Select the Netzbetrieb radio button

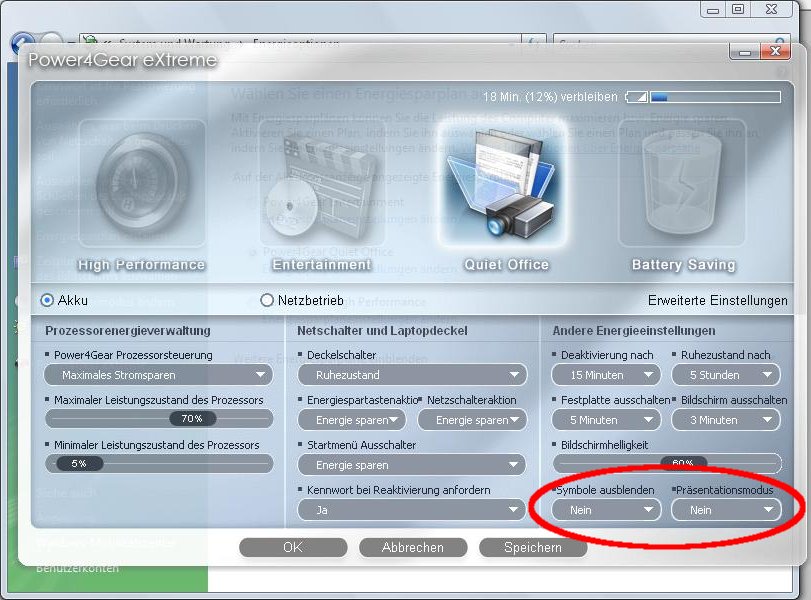[x=267, y=300]
